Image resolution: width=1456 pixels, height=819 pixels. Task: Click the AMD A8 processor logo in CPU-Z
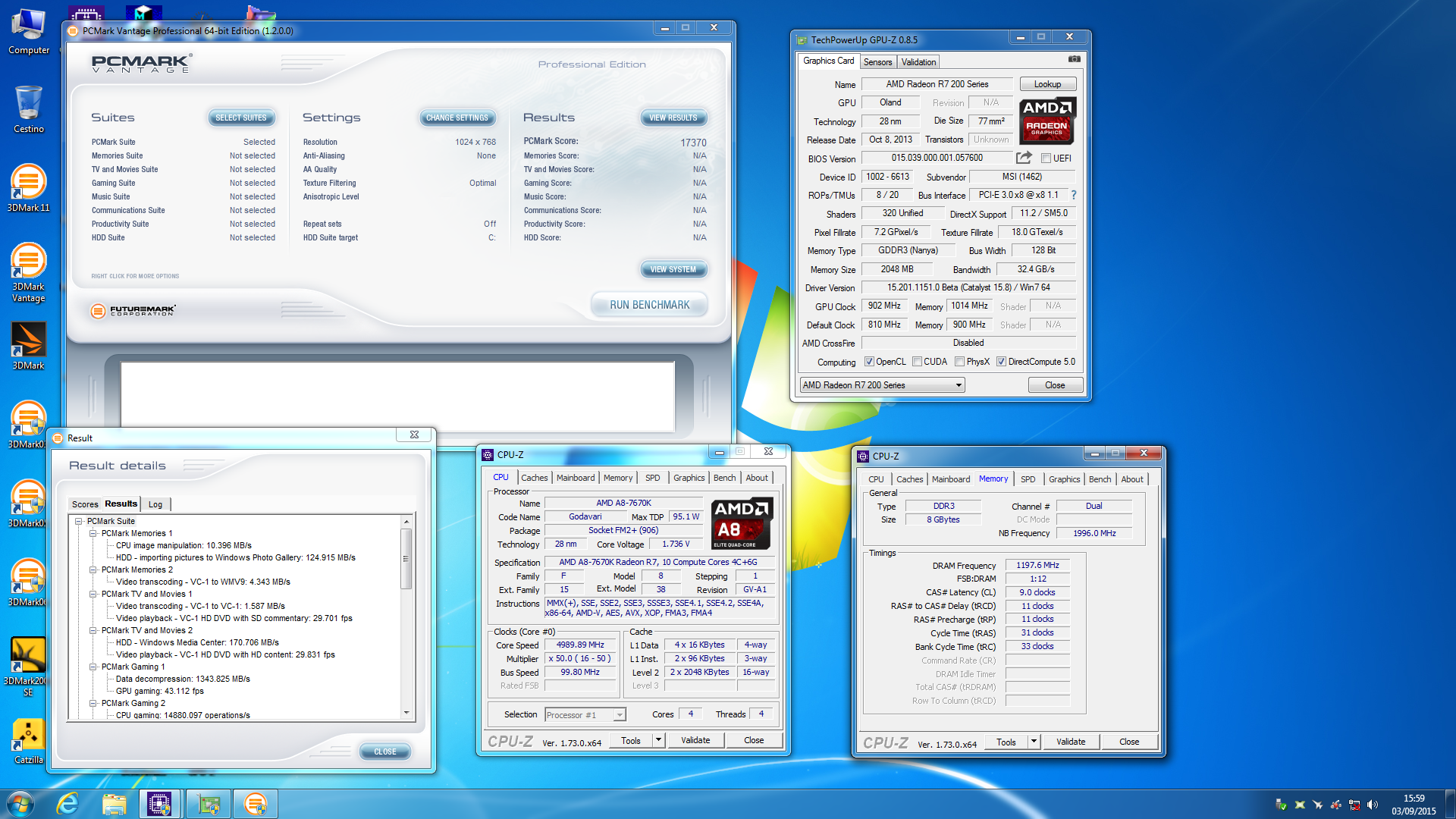coord(742,523)
